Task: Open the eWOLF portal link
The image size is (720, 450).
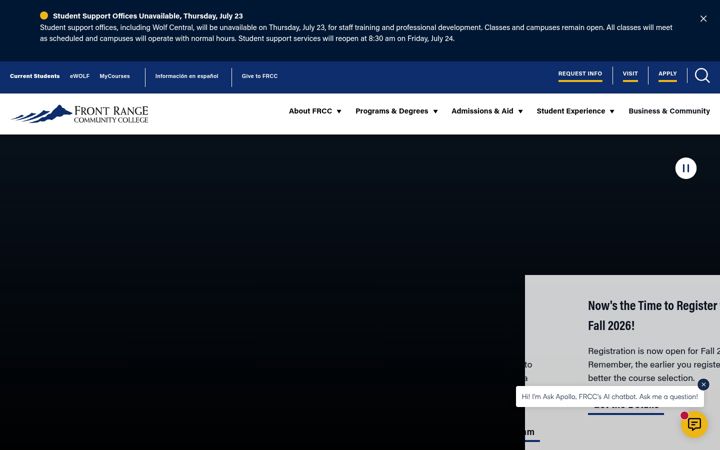Action: [79, 76]
